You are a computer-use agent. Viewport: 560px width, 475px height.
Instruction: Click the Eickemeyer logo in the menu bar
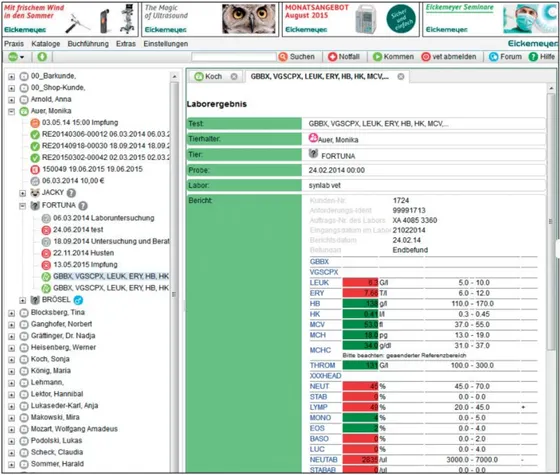[x=532, y=44]
